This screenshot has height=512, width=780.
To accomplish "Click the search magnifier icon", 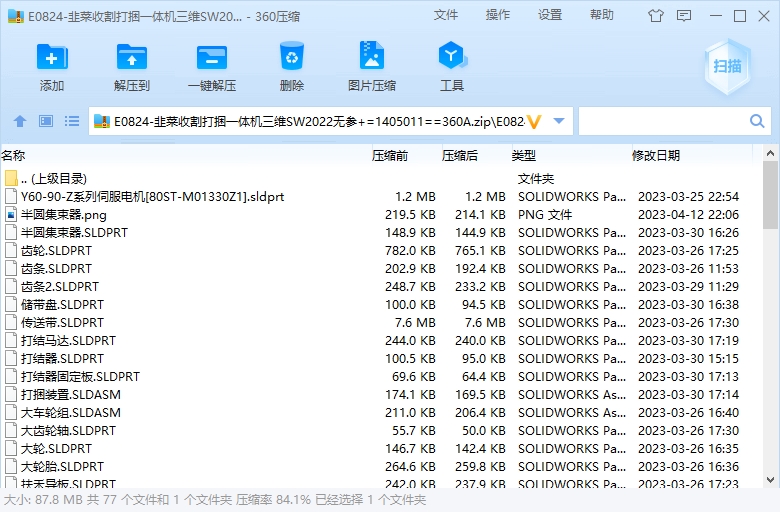I will pyautogui.click(x=757, y=121).
